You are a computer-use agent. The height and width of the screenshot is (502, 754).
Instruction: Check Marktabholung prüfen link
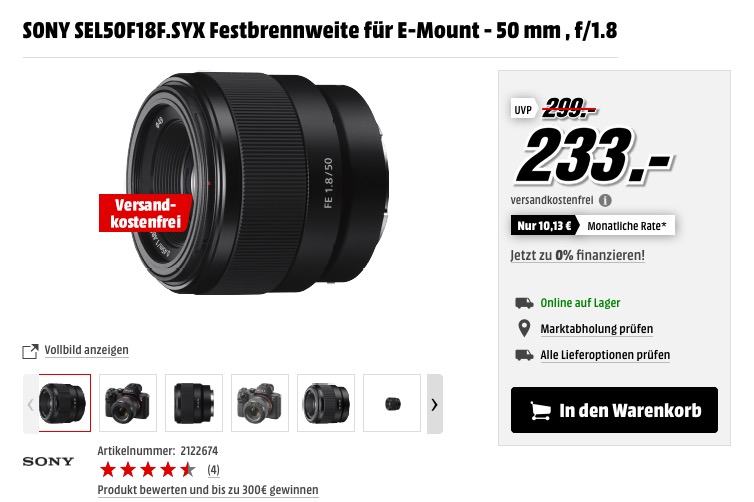597,329
